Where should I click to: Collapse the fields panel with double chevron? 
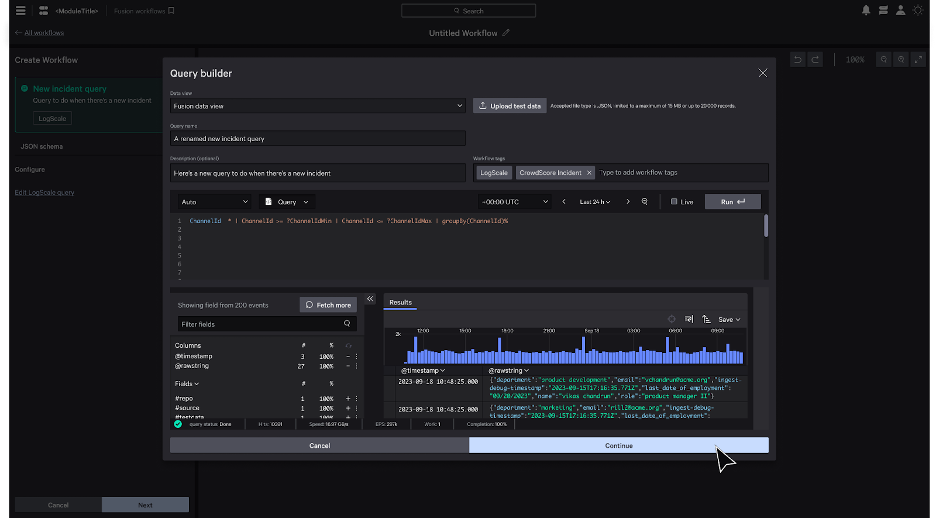coord(369,299)
